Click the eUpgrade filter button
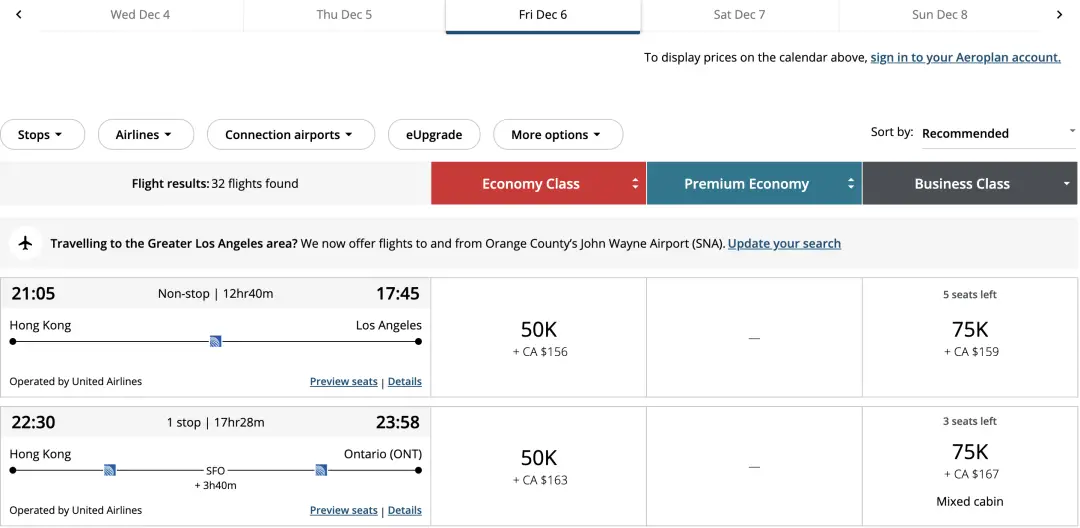The width and height of the screenshot is (1080, 528). pyautogui.click(x=434, y=135)
